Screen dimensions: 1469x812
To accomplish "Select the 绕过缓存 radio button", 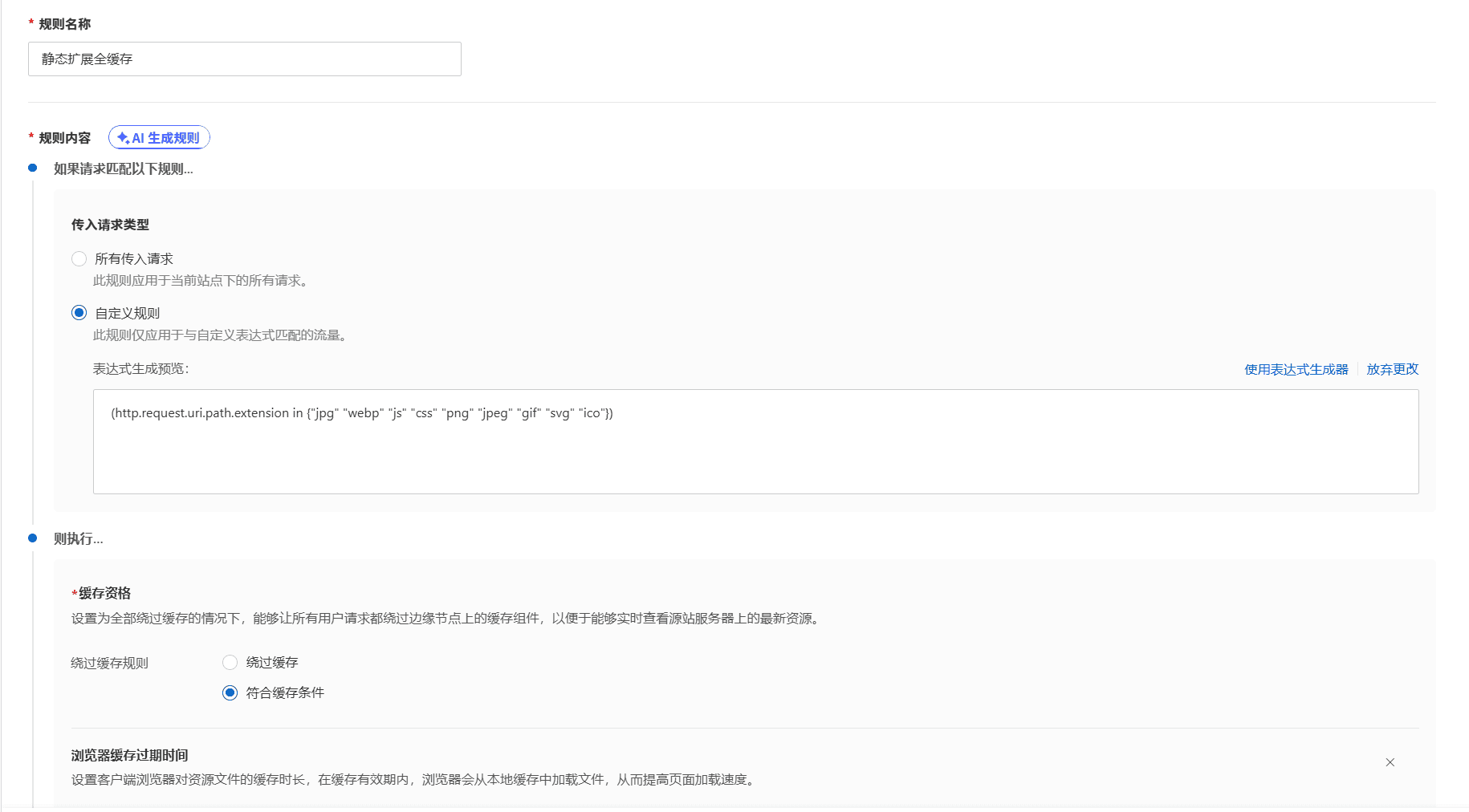I will coord(230,662).
